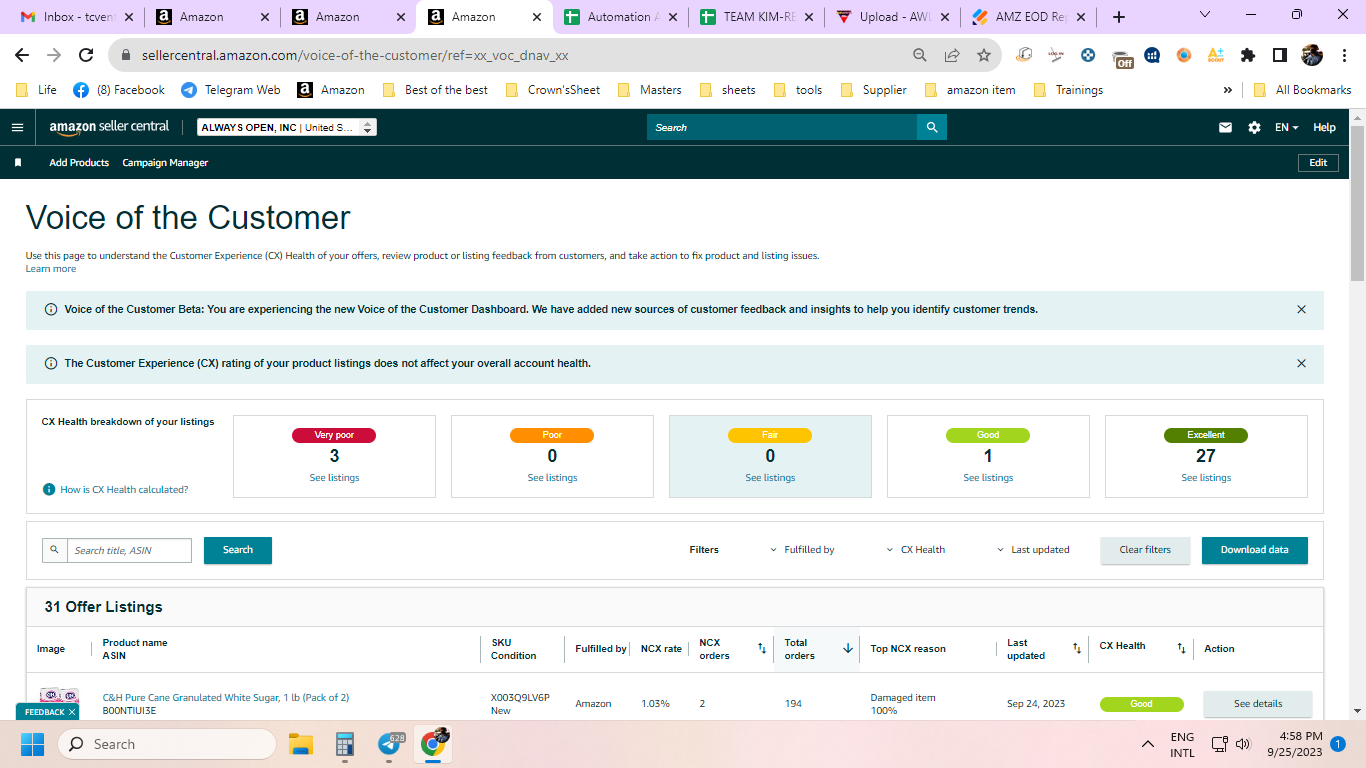Show hidden system tray icons

pyautogui.click(x=1148, y=744)
